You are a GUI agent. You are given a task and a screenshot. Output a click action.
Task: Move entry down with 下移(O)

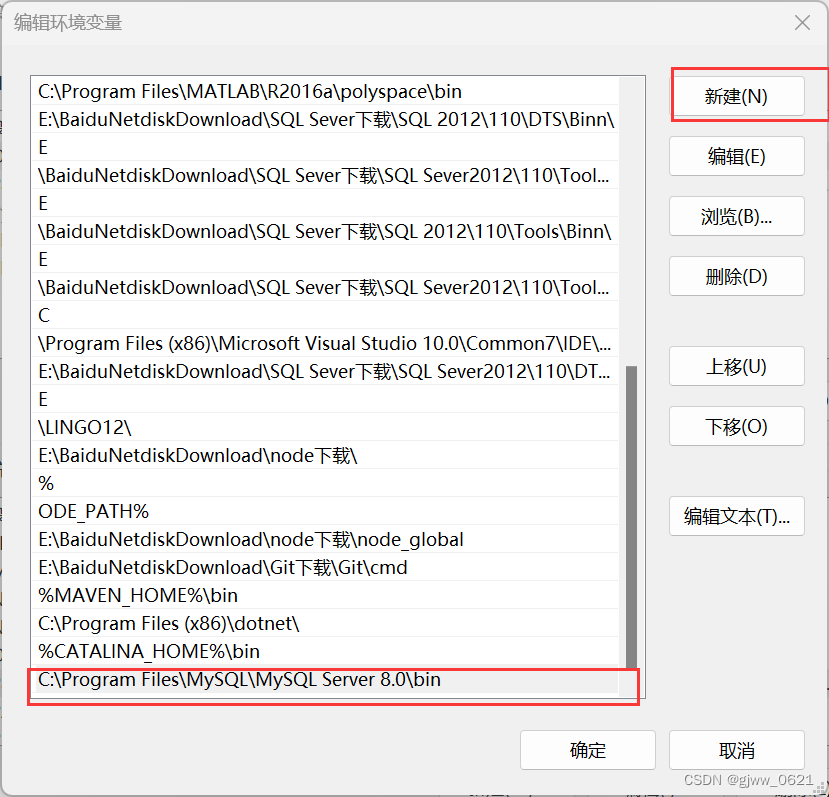[x=736, y=426]
